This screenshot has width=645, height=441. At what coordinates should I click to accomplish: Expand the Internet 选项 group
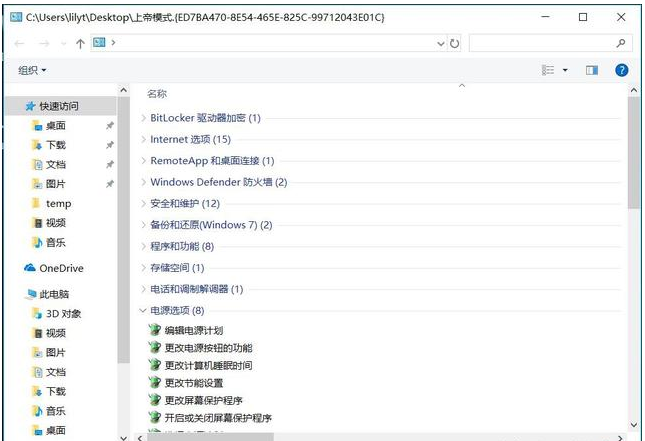143,139
